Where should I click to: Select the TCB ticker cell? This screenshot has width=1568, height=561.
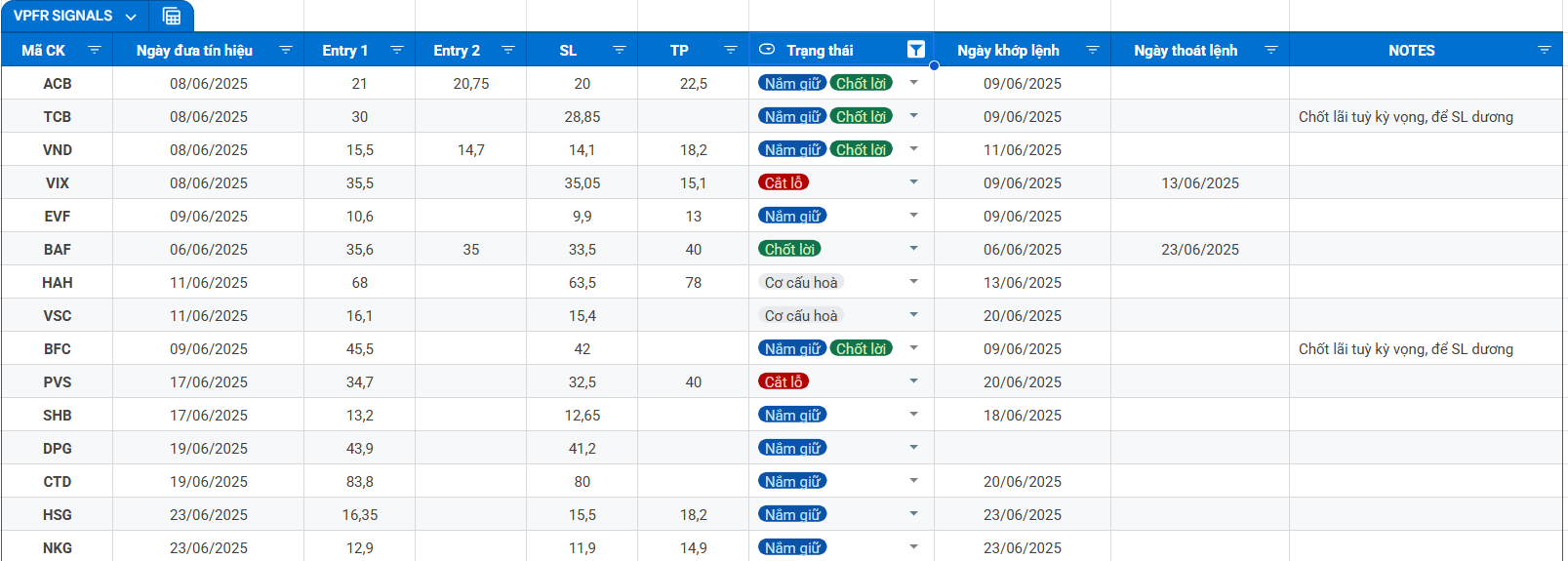pyautogui.click(x=58, y=116)
